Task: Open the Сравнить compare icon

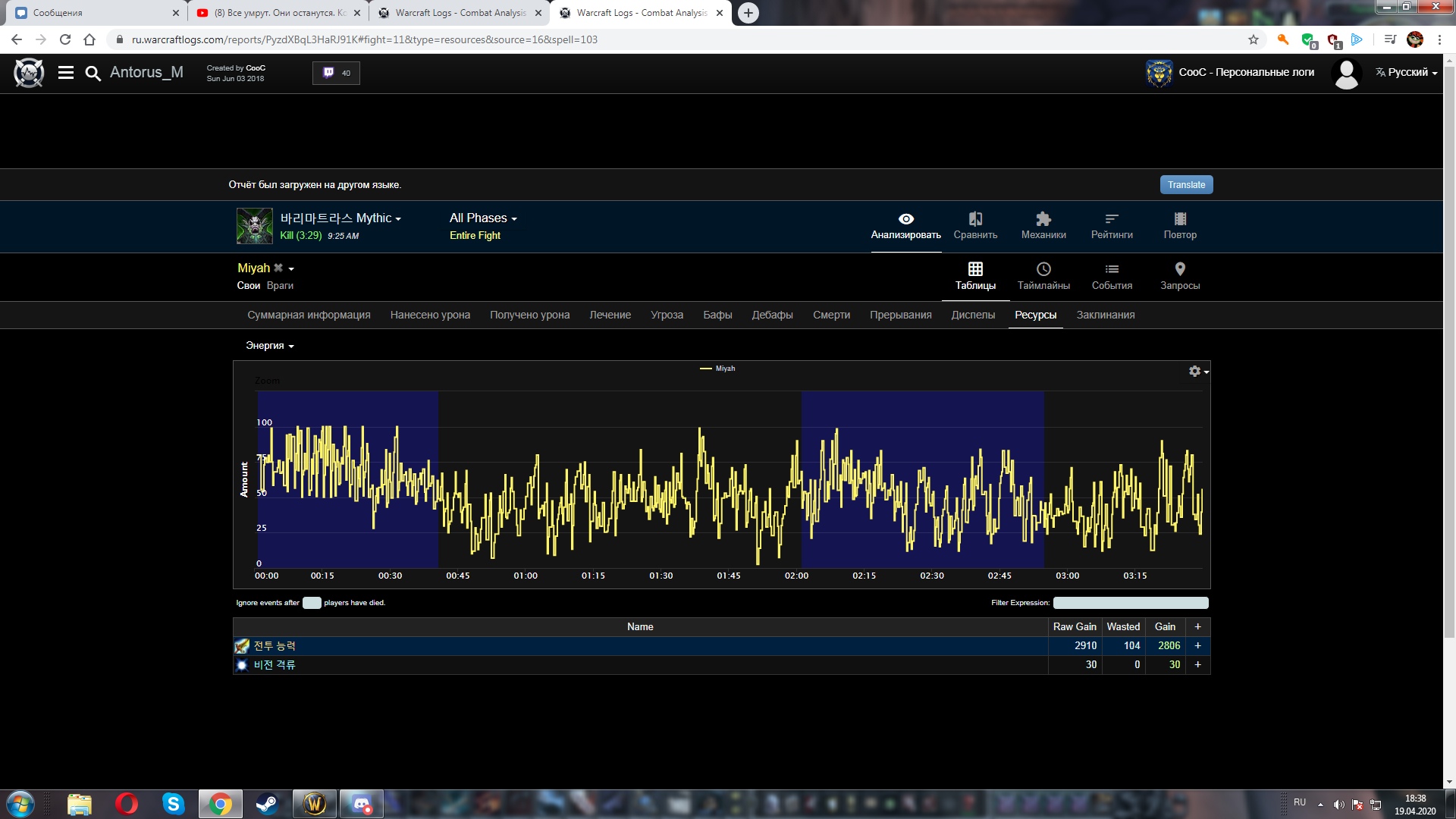Action: pos(975,219)
